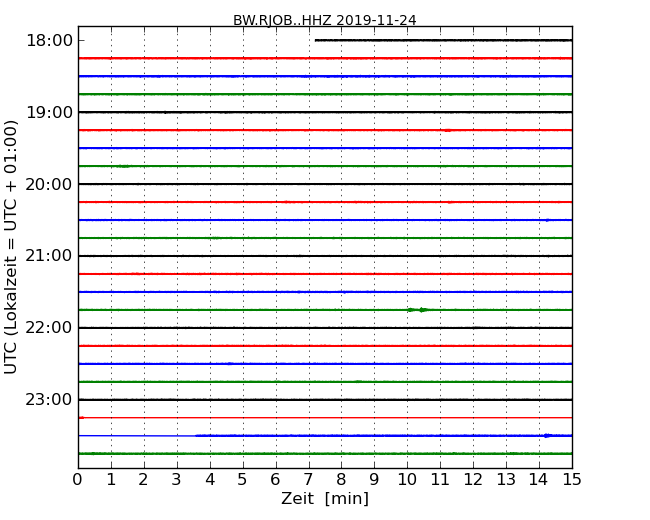The height and width of the screenshot is (520, 650).
Task: Click the UTC Lokalzeit vertical axis label
Action: point(11,247)
